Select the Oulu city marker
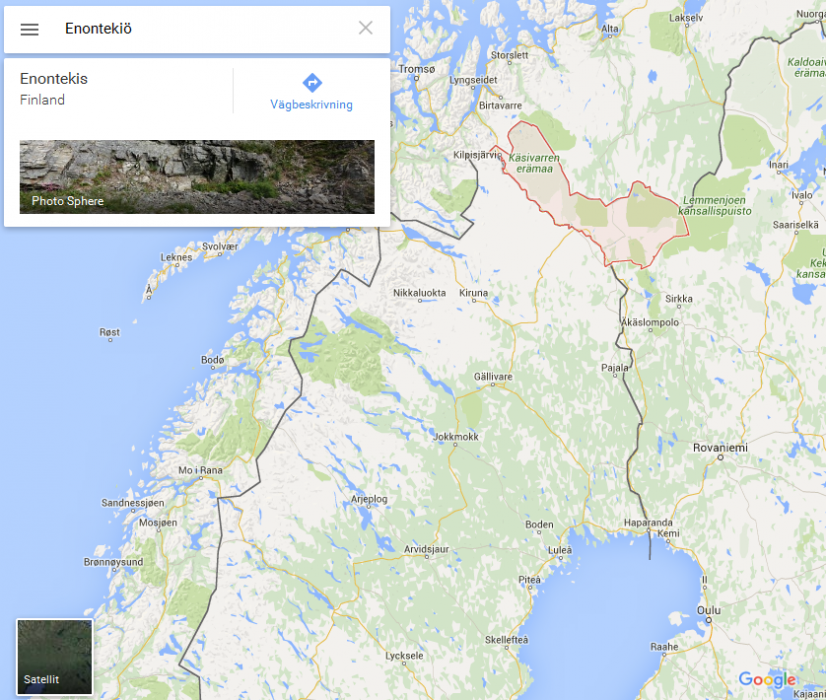The width and height of the screenshot is (826, 700). 709,620
